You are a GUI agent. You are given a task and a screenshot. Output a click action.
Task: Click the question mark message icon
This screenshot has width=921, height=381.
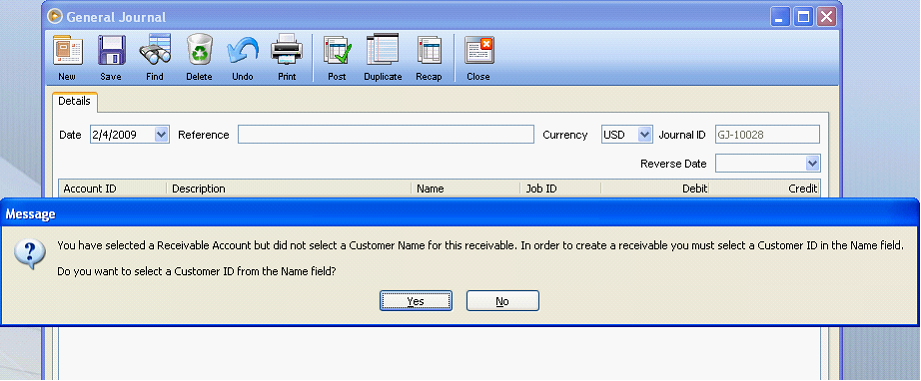click(29, 255)
